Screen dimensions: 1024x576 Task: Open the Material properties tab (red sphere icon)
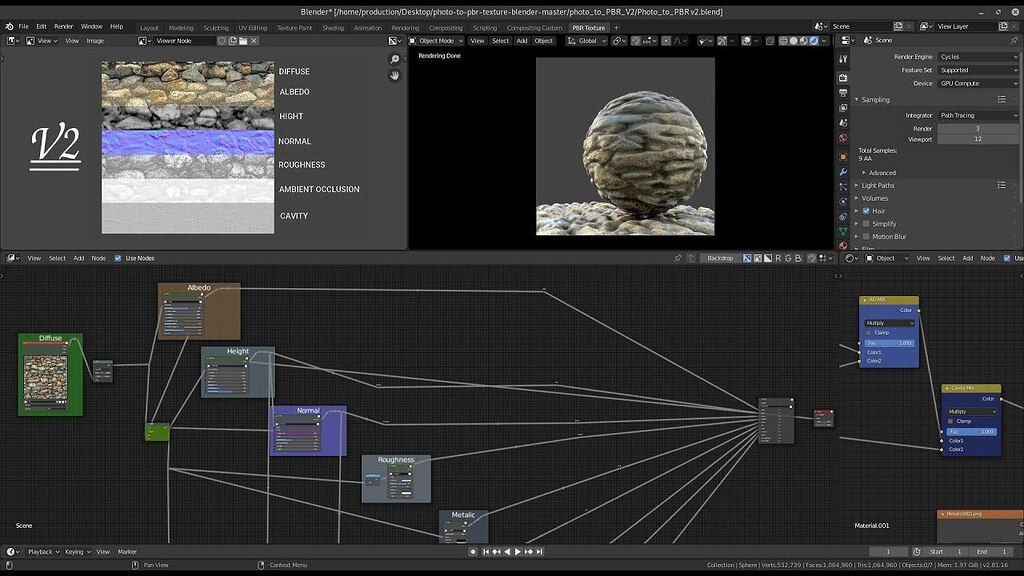point(843,246)
